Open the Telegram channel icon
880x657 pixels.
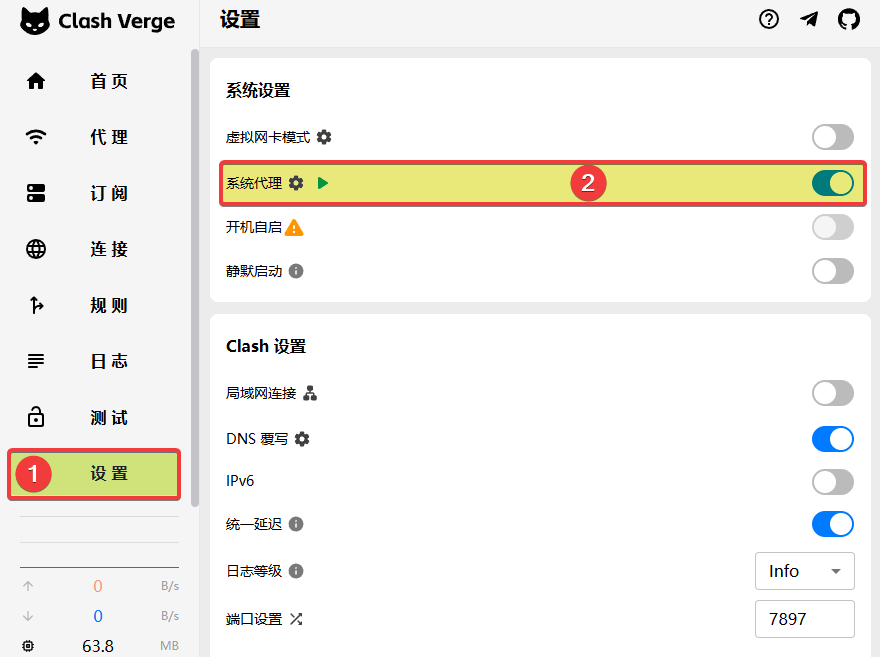tap(809, 20)
